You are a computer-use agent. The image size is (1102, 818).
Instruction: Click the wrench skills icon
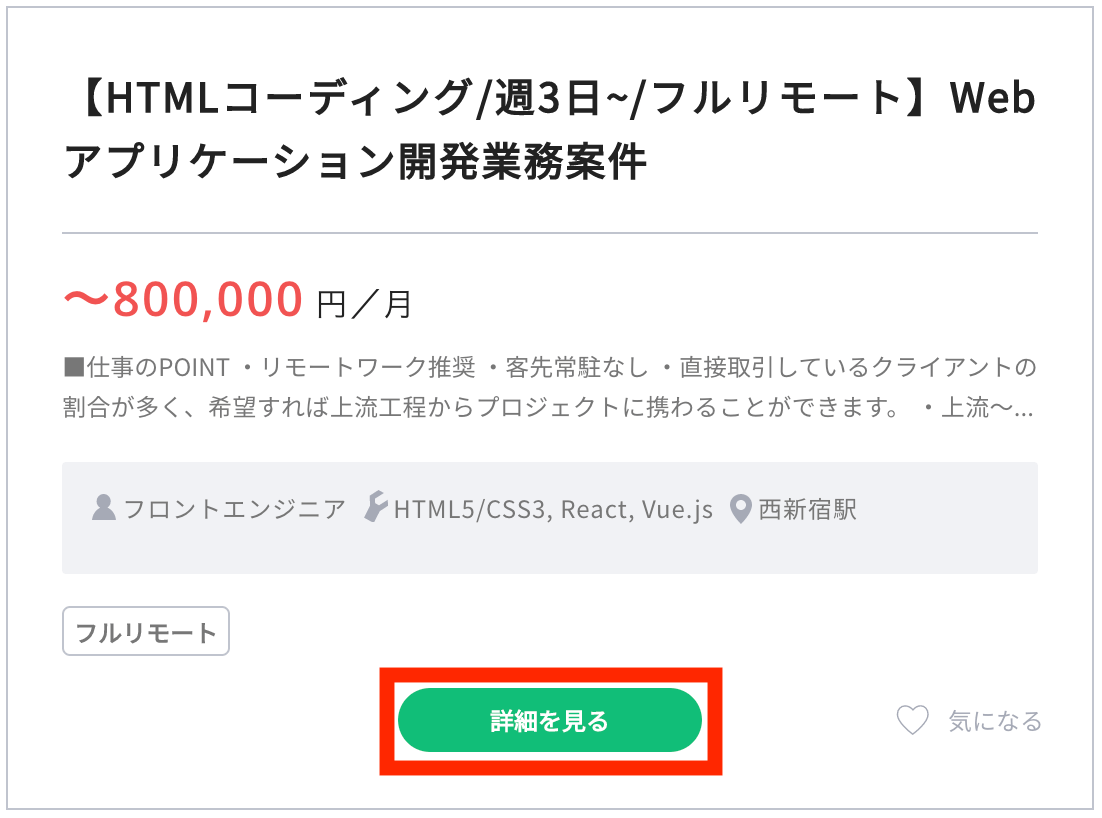pyautogui.click(x=375, y=509)
